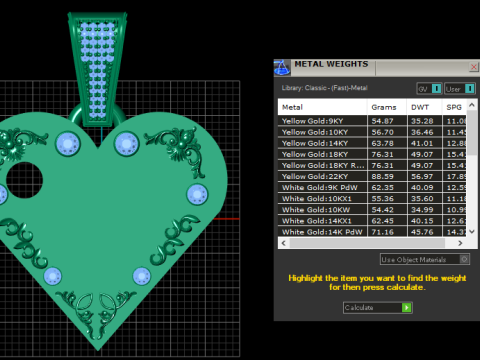Close the Metal Weights panel

coord(474,67)
